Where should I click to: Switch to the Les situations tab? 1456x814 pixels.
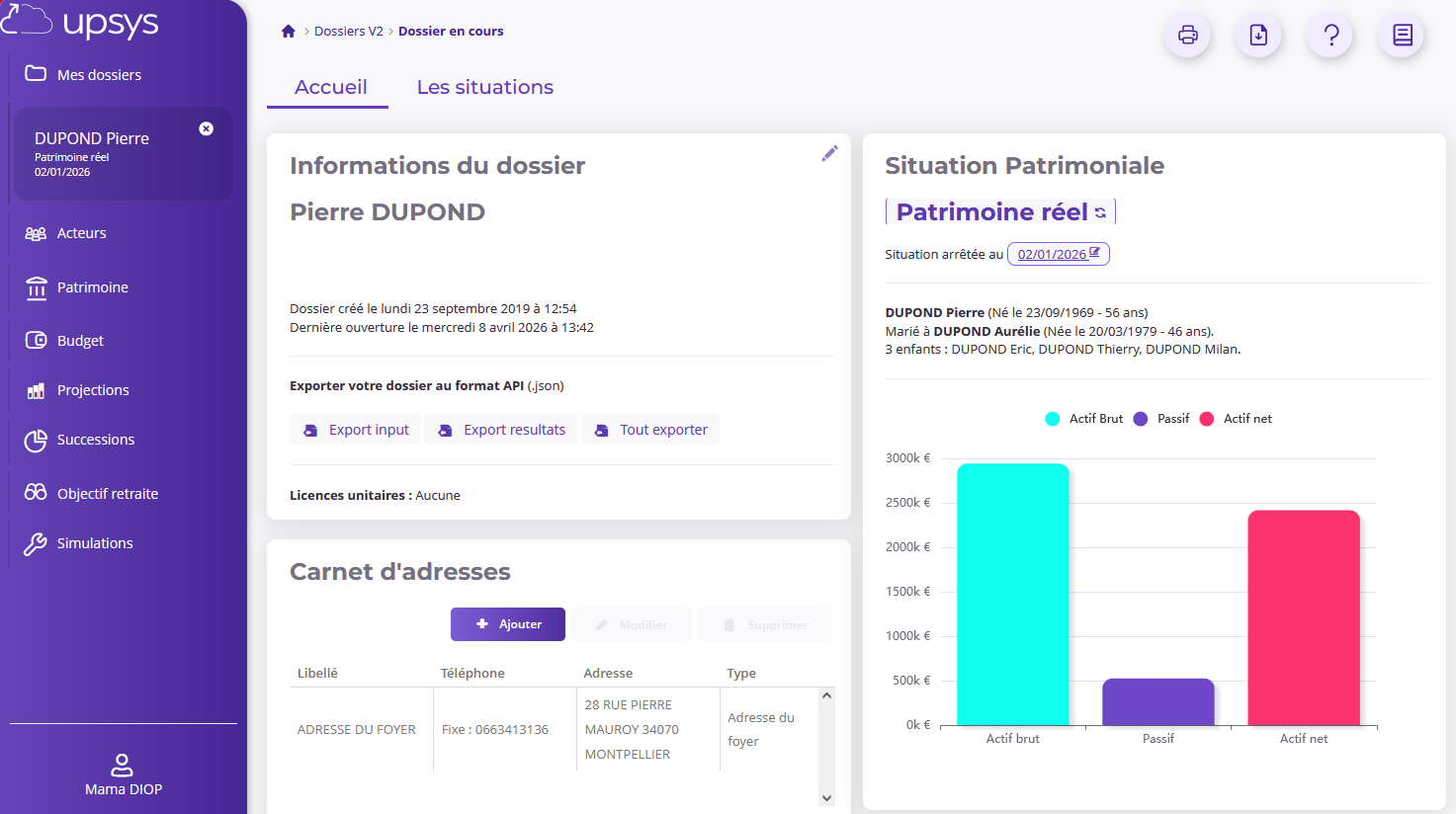(484, 87)
